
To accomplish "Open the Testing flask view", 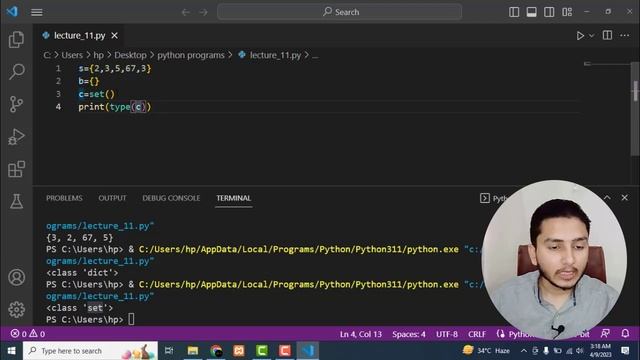I will [x=16, y=201].
